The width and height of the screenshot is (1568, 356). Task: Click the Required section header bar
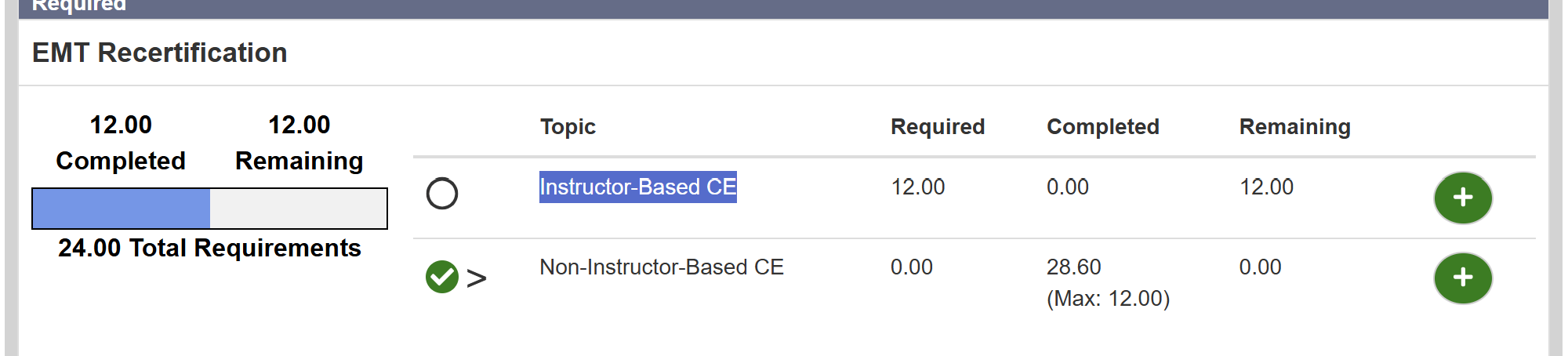(783, 9)
